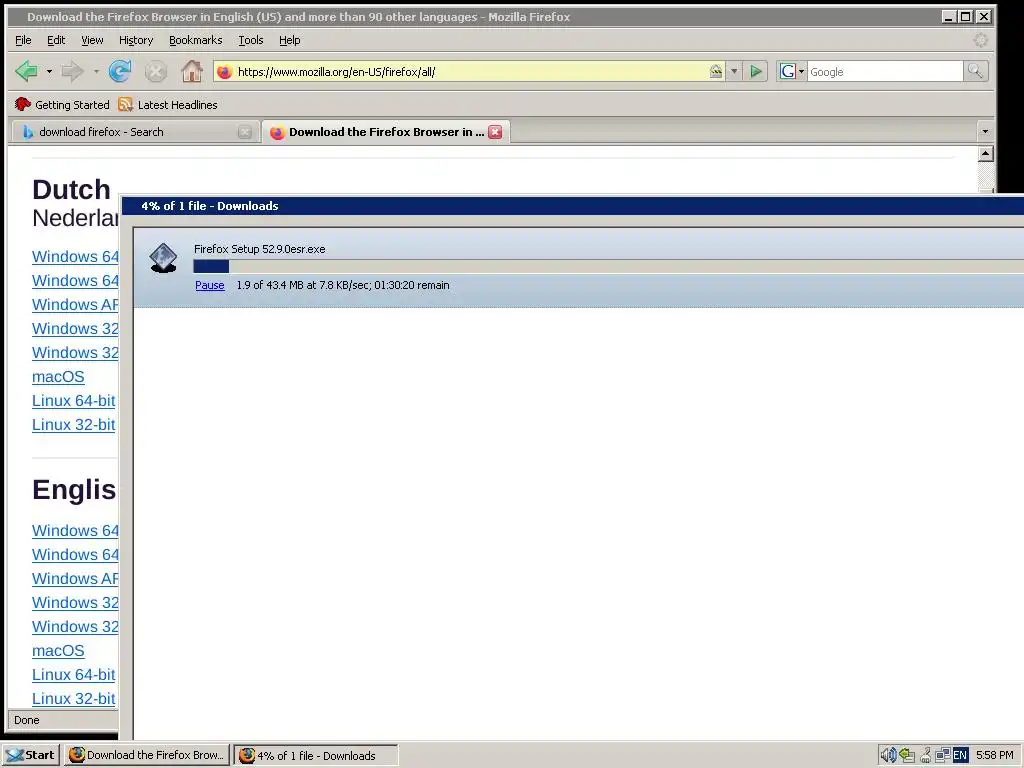This screenshot has height=768, width=1024.
Task: Click the site favicon in the address bar
Action: tap(224, 72)
